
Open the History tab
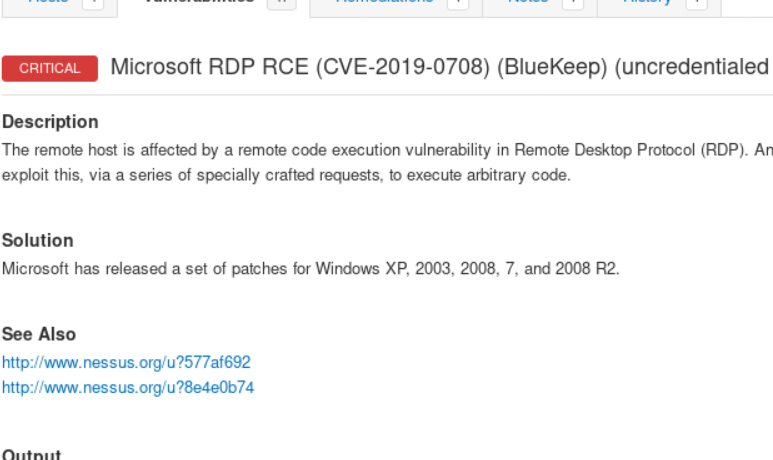(647, 3)
